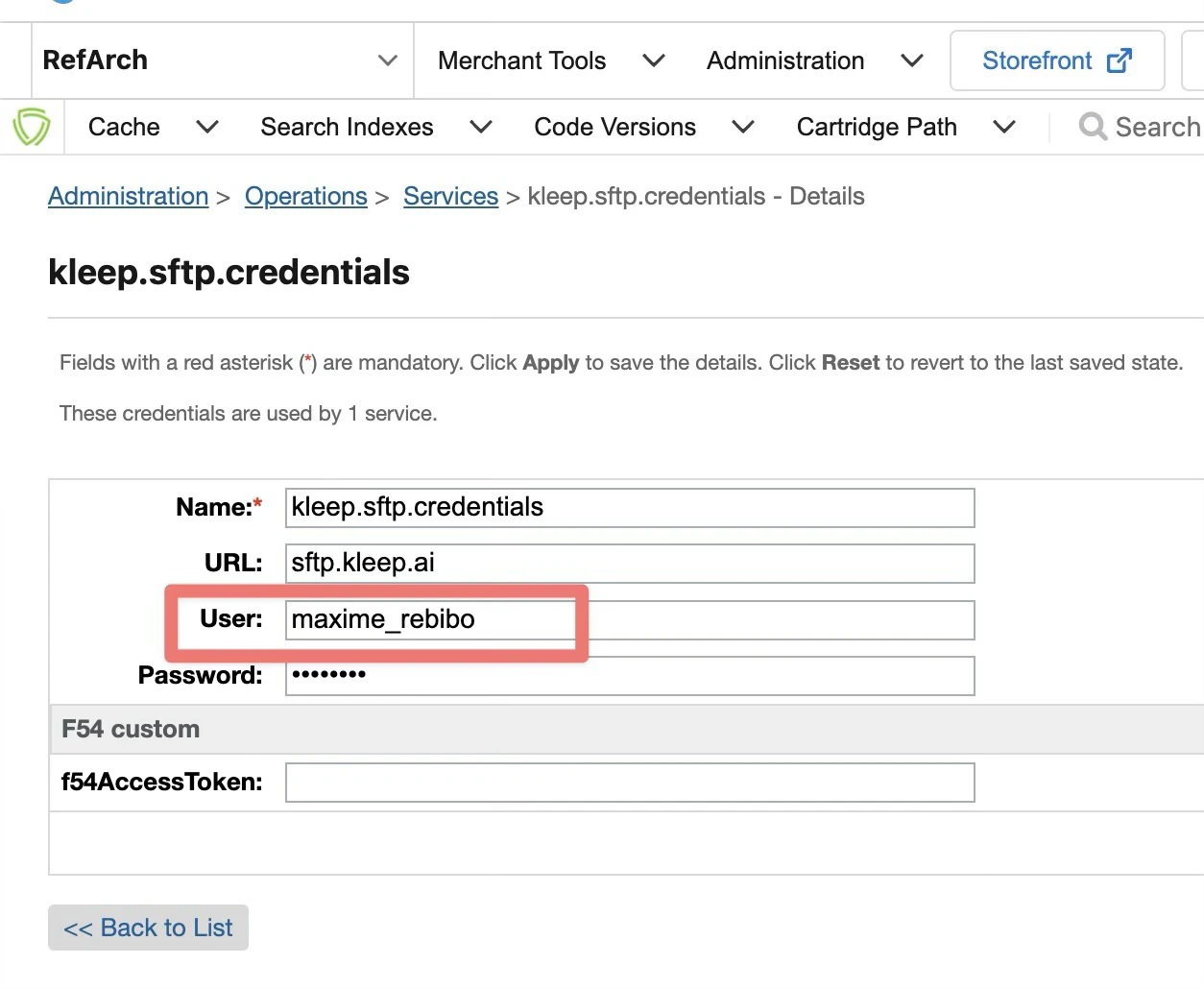Open the Cartridge Path dropdown arrow
The image size is (1204, 989).
tap(1004, 127)
